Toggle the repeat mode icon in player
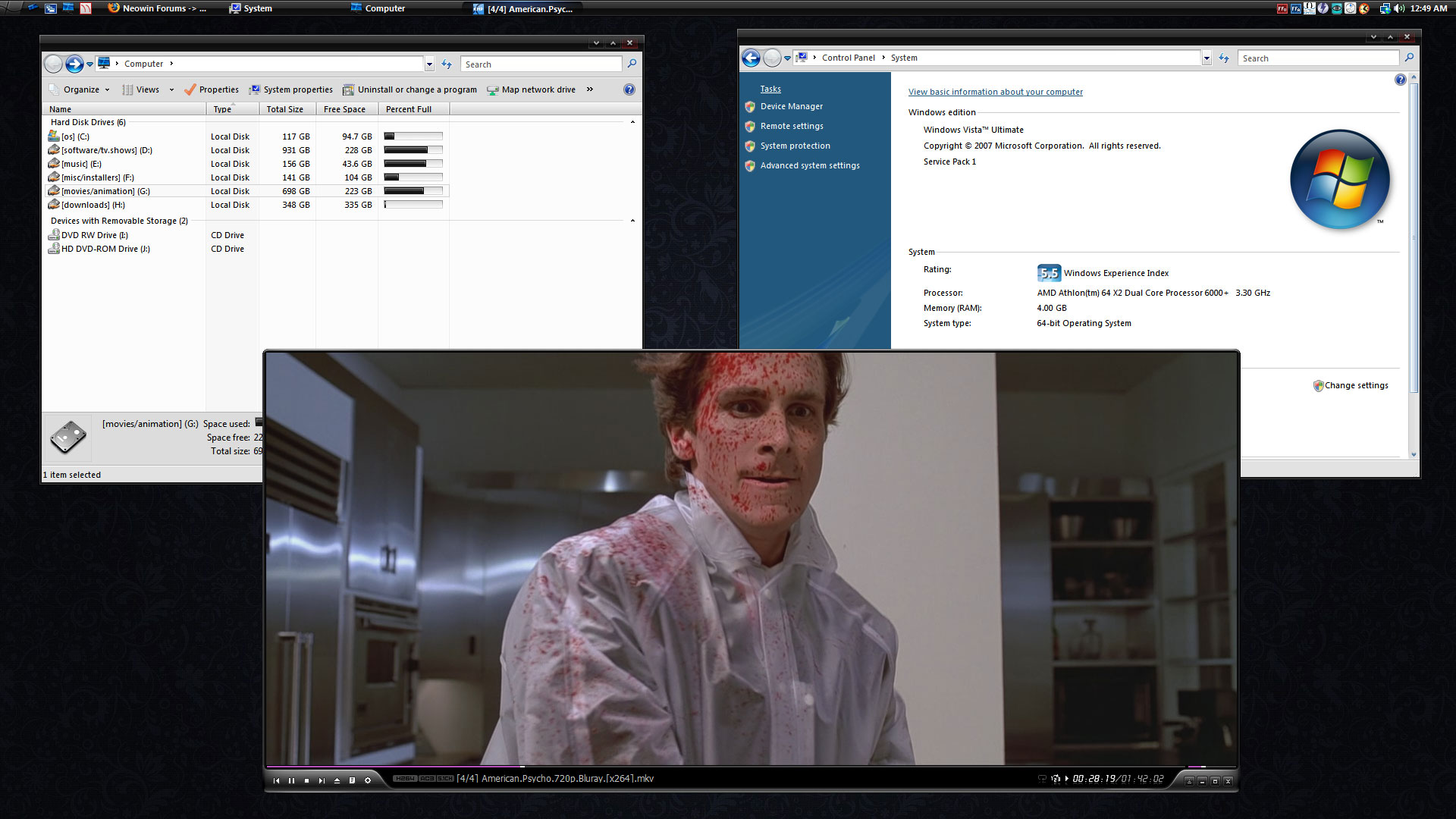The width and height of the screenshot is (1456, 819). 1042,779
